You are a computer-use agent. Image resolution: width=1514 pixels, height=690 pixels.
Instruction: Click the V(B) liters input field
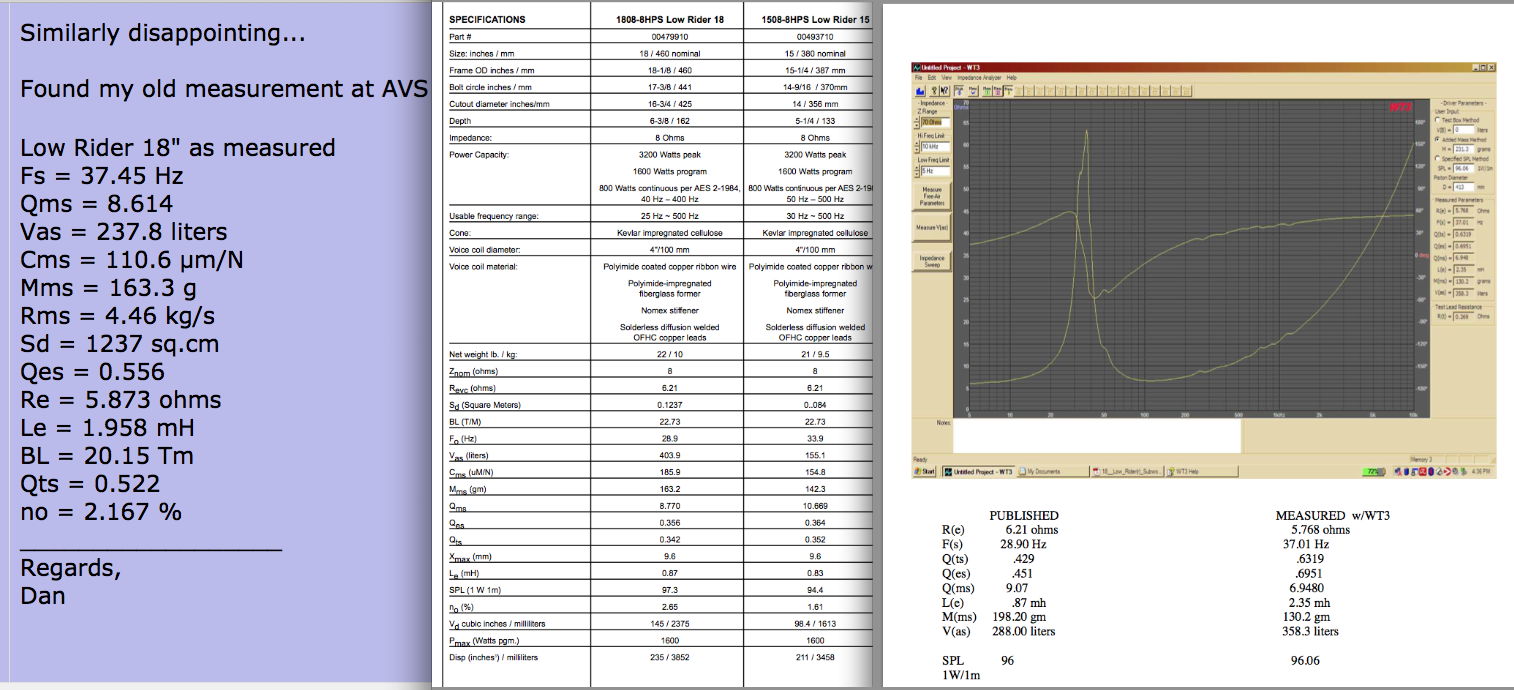[x=1463, y=130]
